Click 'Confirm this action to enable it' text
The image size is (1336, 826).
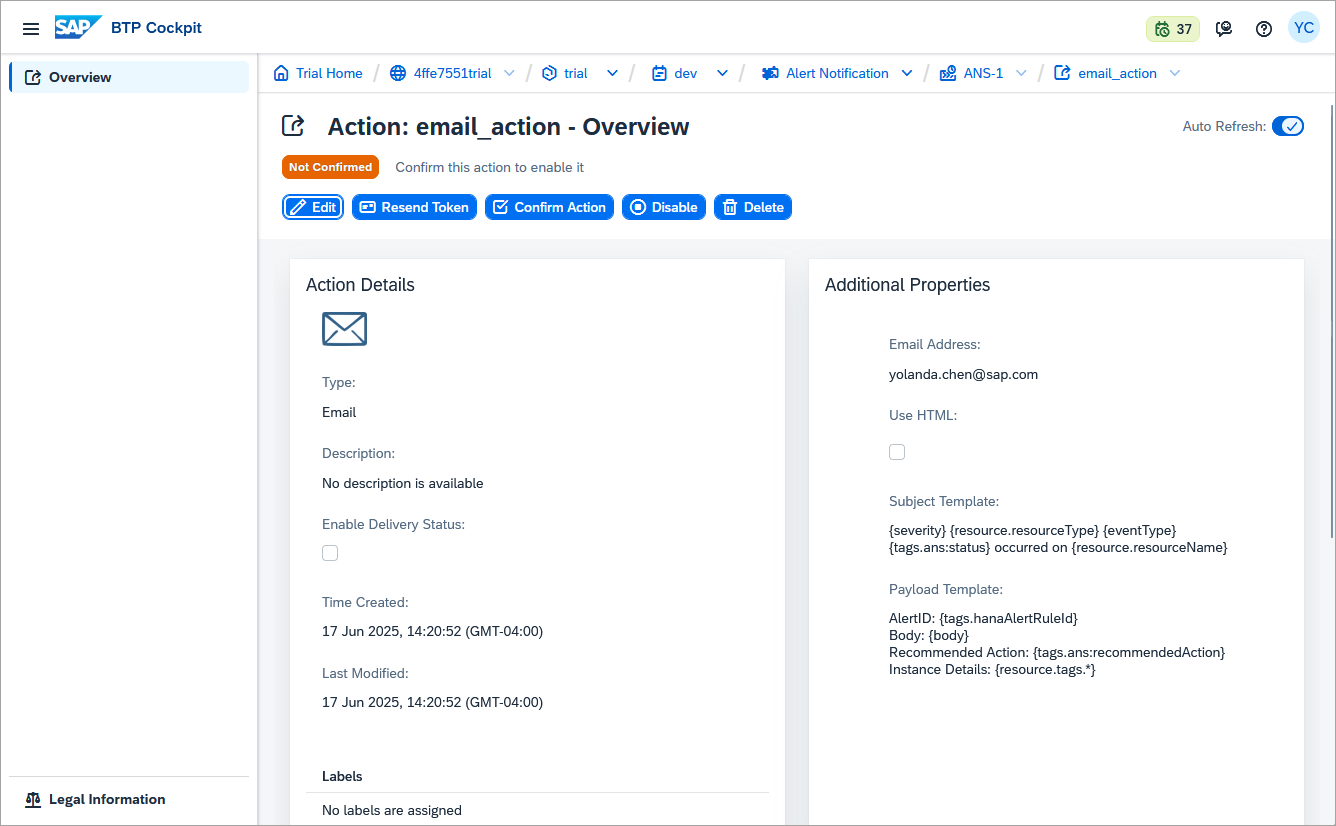coord(490,167)
